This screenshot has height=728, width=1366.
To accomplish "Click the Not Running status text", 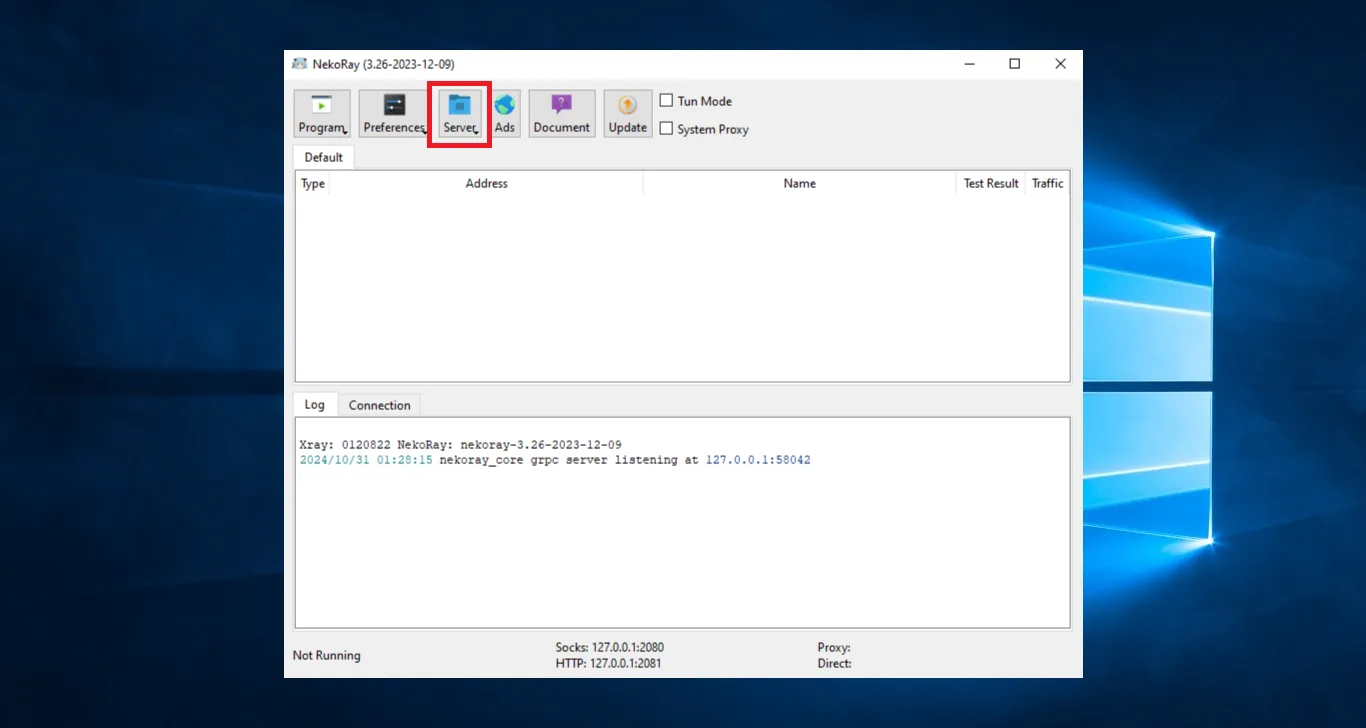I will coord(327,655).
